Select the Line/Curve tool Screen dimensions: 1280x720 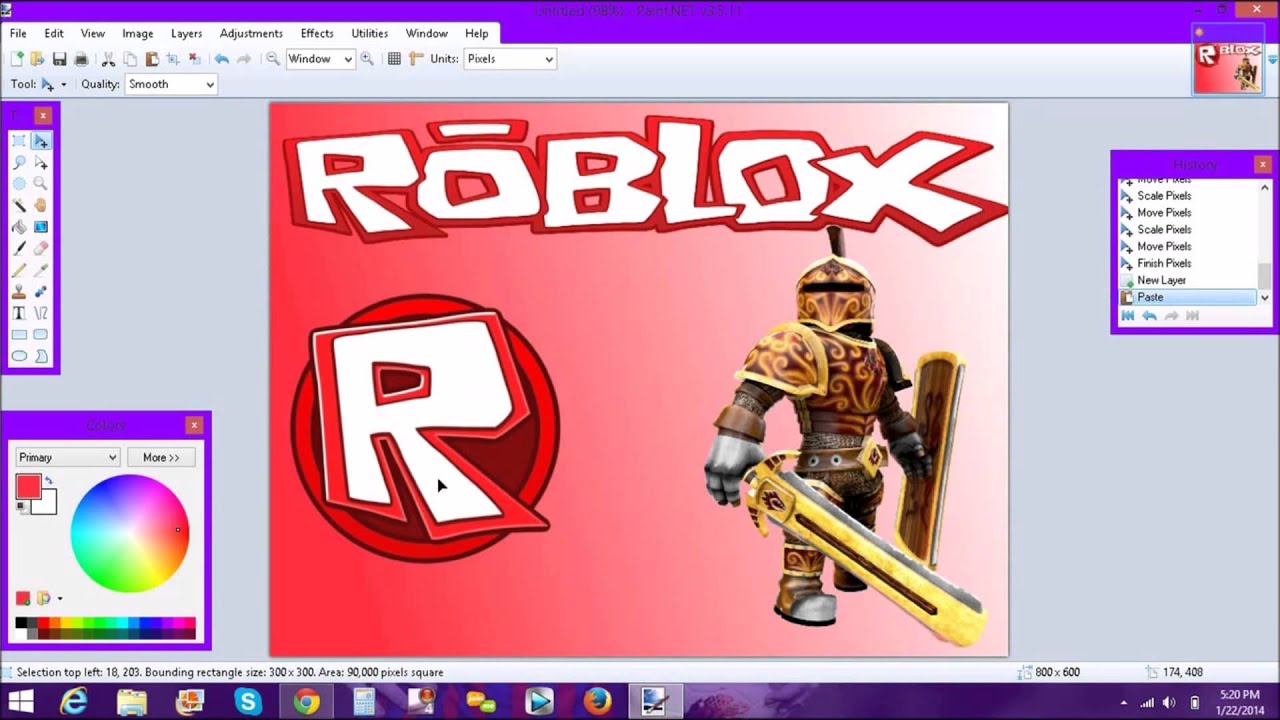click(41, 313)
